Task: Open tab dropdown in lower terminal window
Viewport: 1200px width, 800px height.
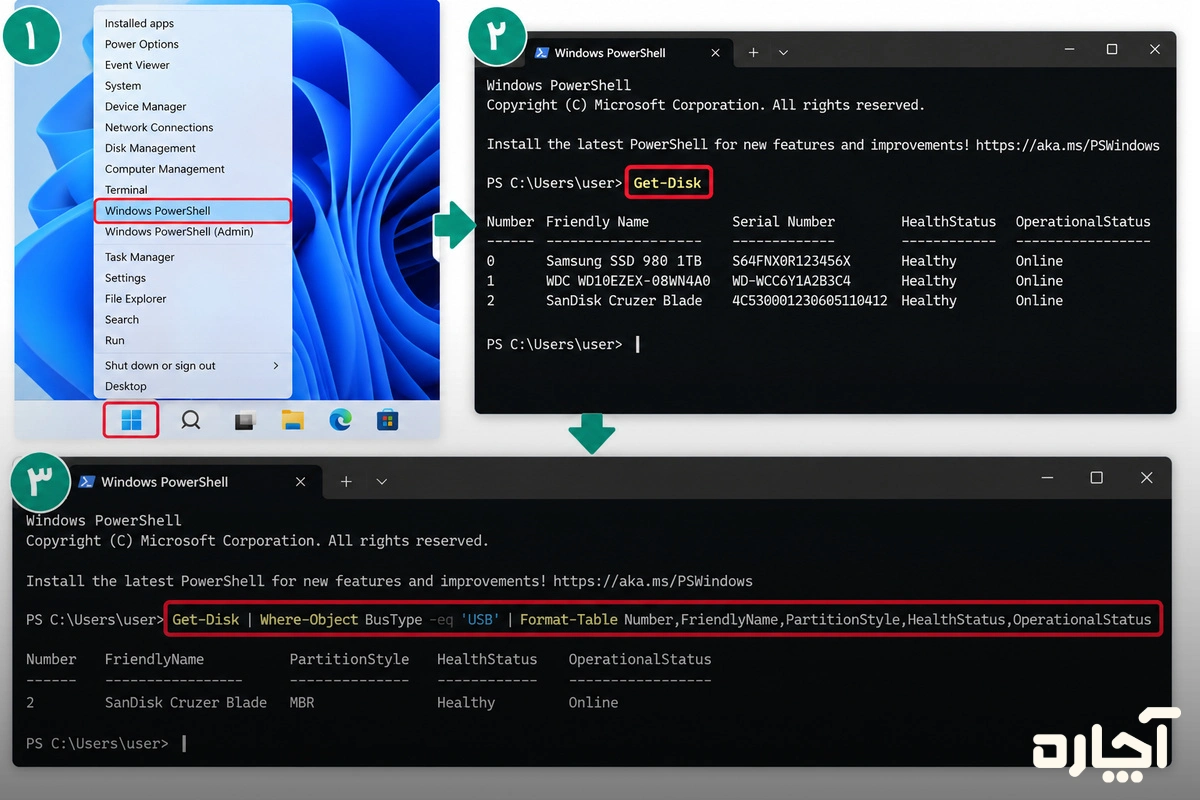Action: click(x=381, y=482)
